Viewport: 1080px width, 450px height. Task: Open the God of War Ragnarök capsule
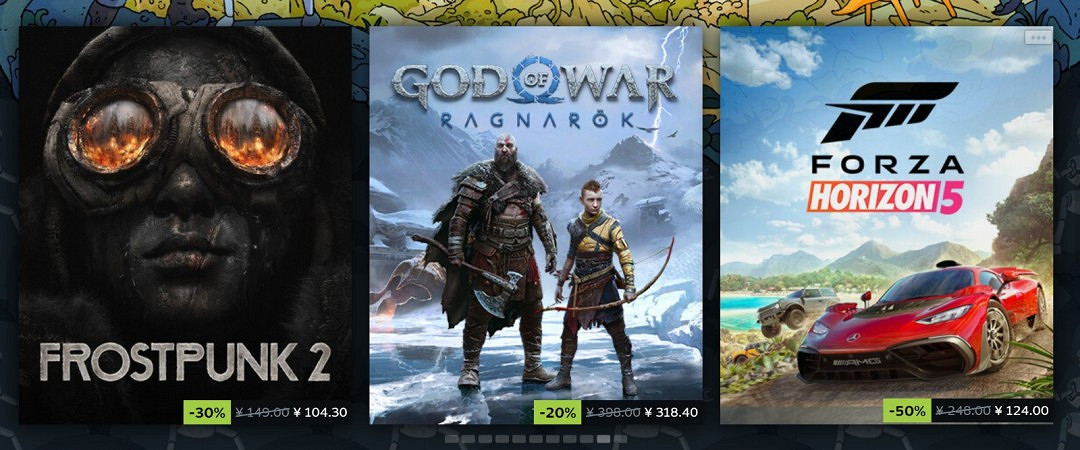pyautogui.click(x=536, y=225)
